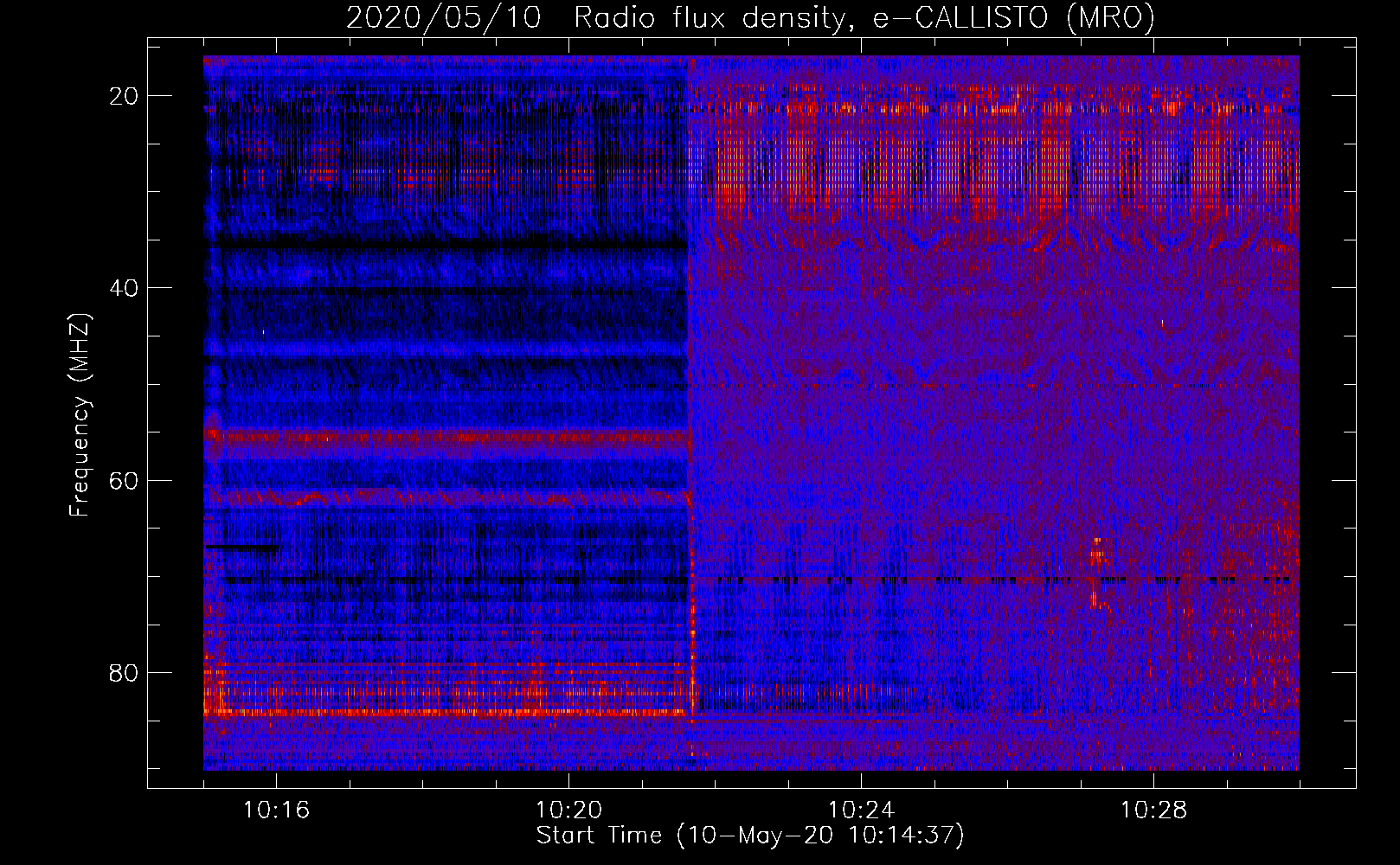
Task: Click the 'Frequency (MHZ)' axis label
Action: pos(80,415)
